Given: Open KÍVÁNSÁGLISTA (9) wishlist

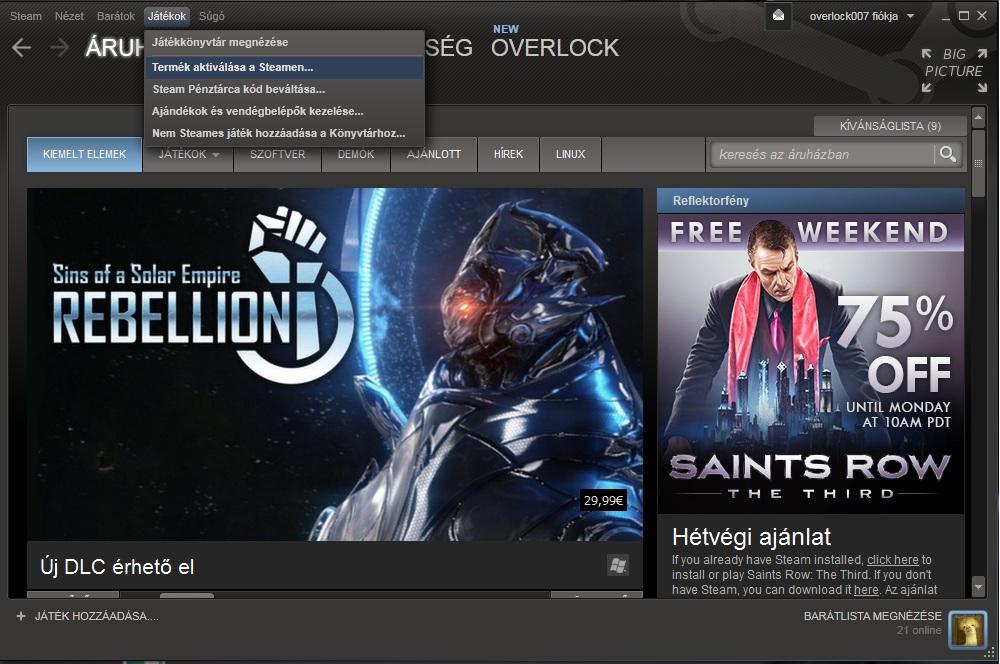Looking at the screenshot, I should (890, 126).
